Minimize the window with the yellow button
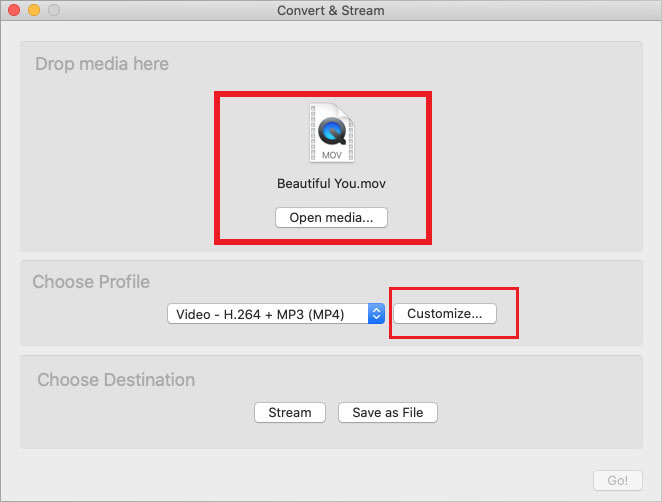662x502 pixels. pos(34,11)
